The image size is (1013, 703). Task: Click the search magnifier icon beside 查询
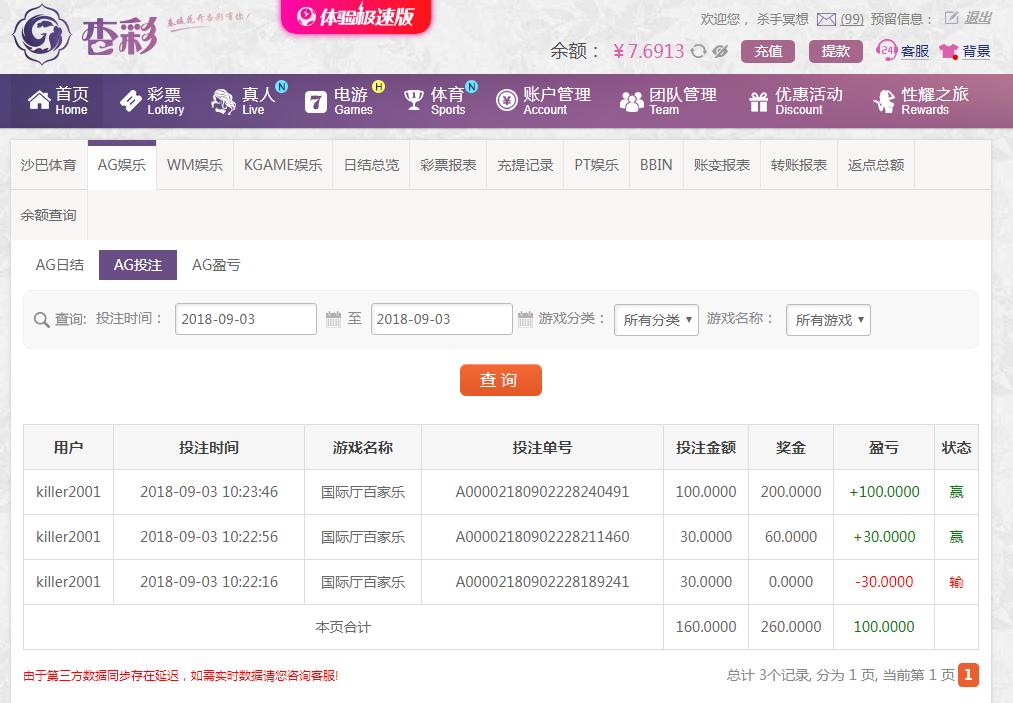[x=41, y=320]
